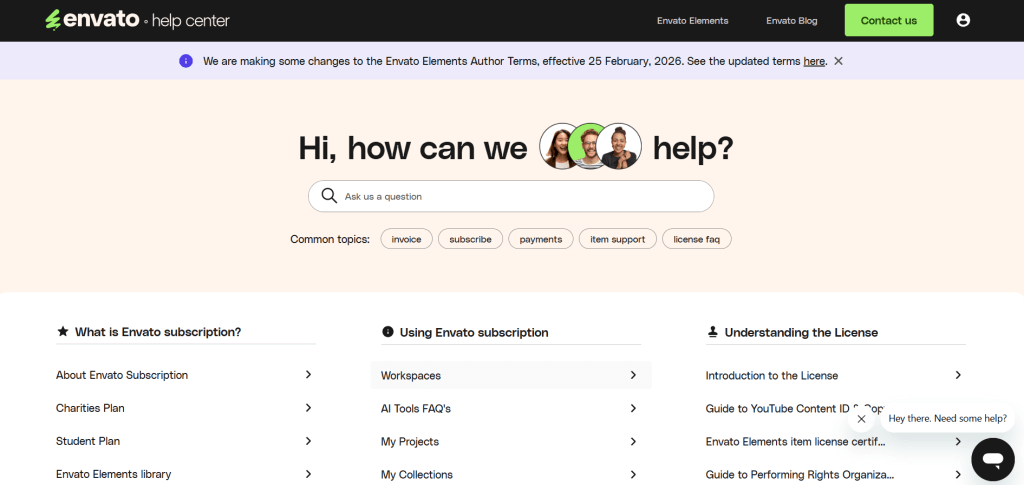Open the Student Plan article
Image resolution: width=1024 pixels, height=485 pixels.
88,441
